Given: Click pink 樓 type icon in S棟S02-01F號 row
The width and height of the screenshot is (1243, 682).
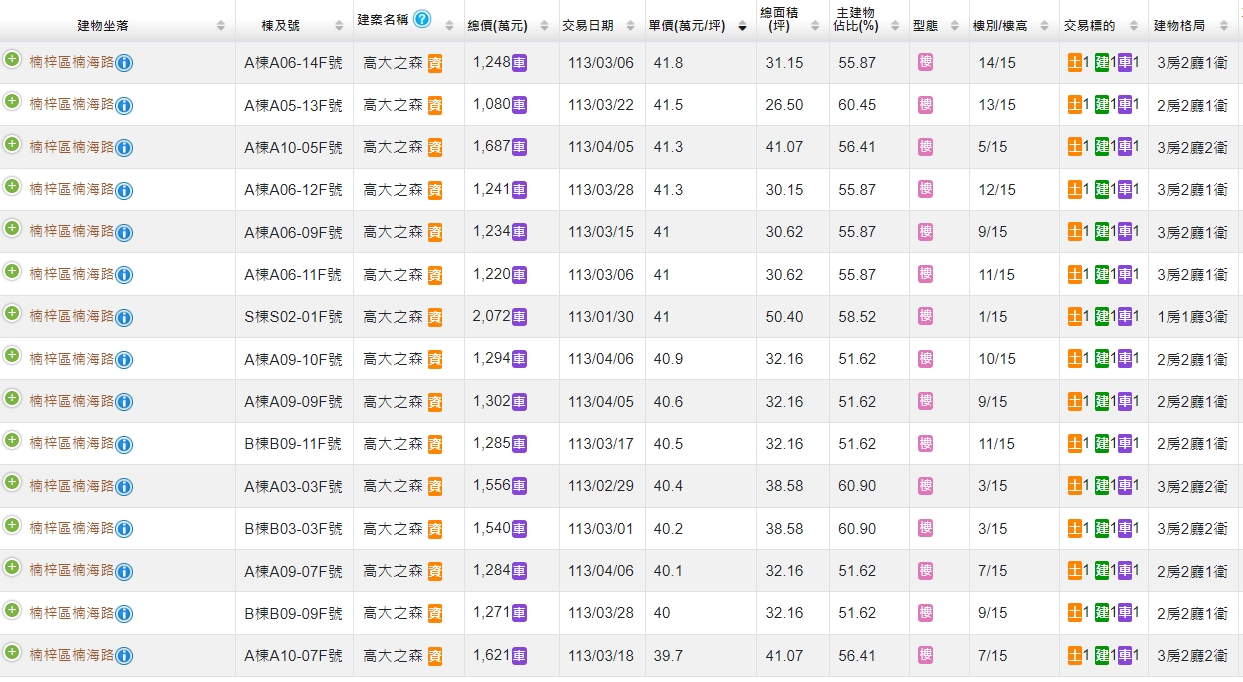Looking at the screenshot, I should 925,316.
